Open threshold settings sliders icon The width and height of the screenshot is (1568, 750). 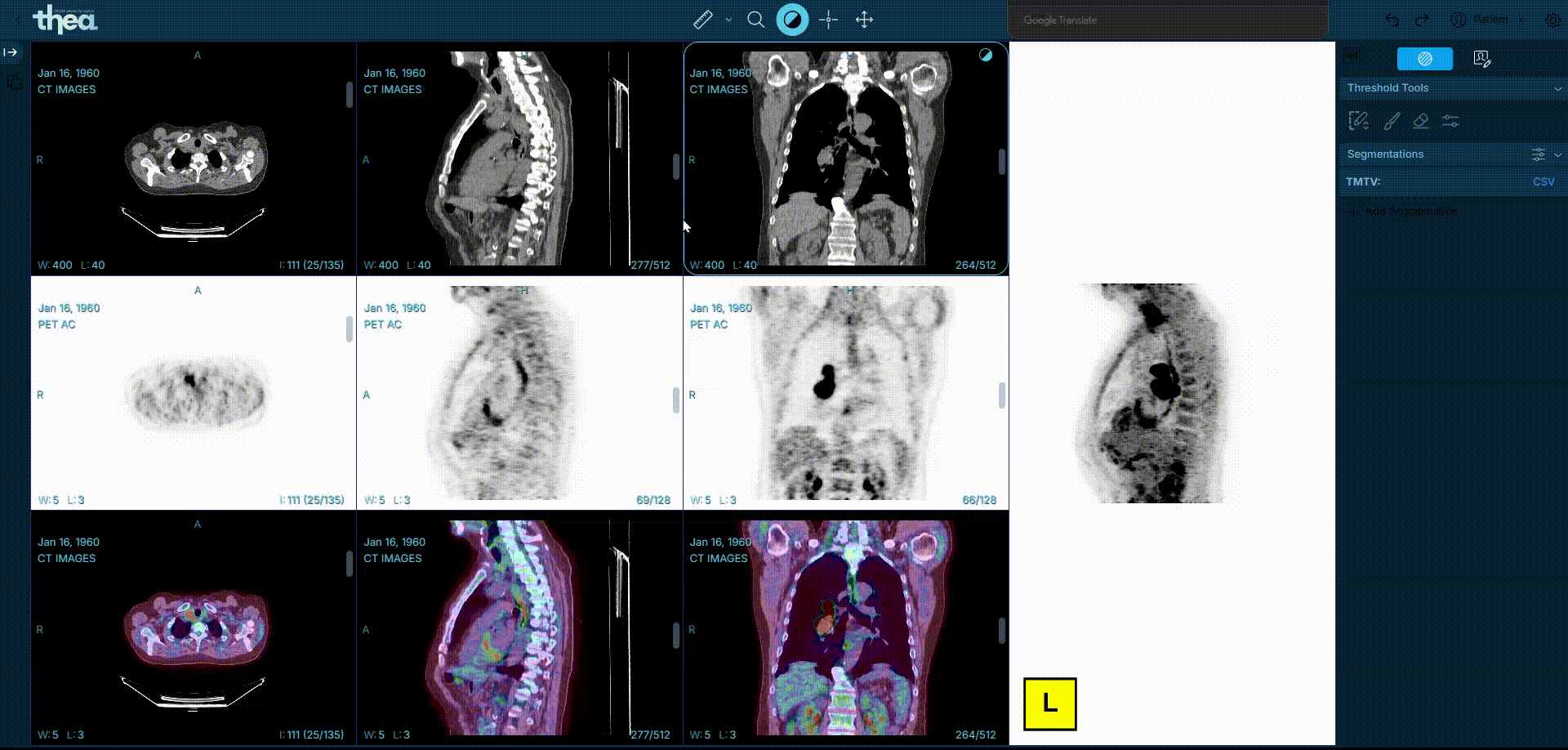coord(1450,122)
